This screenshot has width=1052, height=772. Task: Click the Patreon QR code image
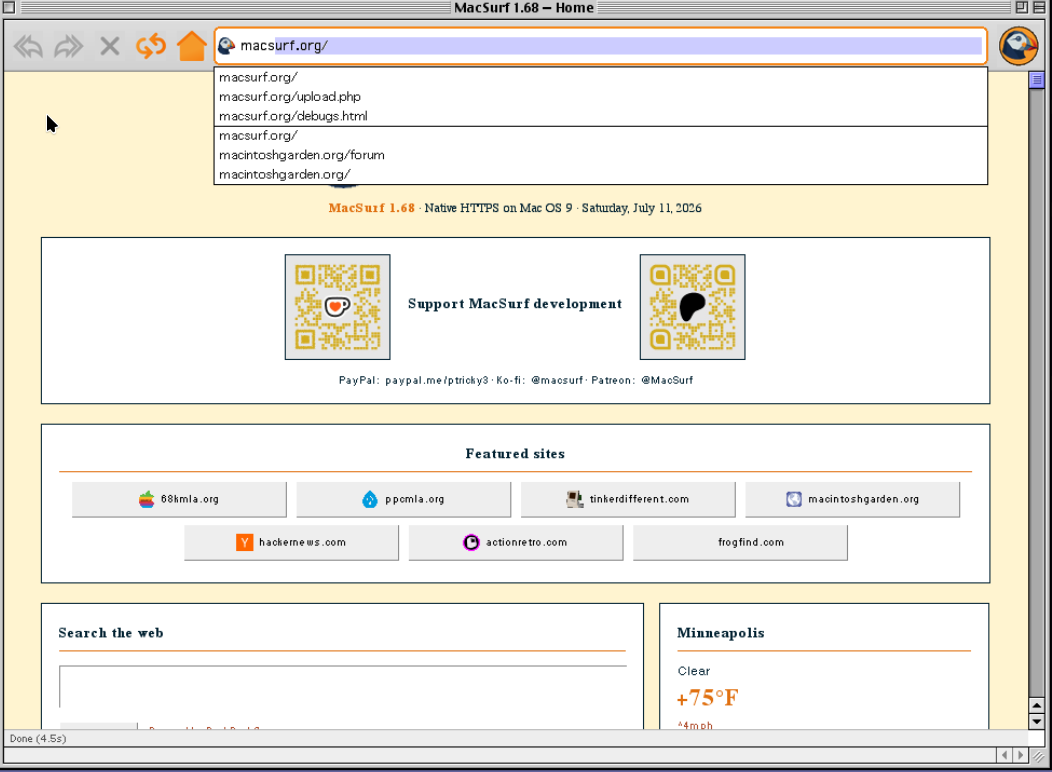(x=692, y=307)
